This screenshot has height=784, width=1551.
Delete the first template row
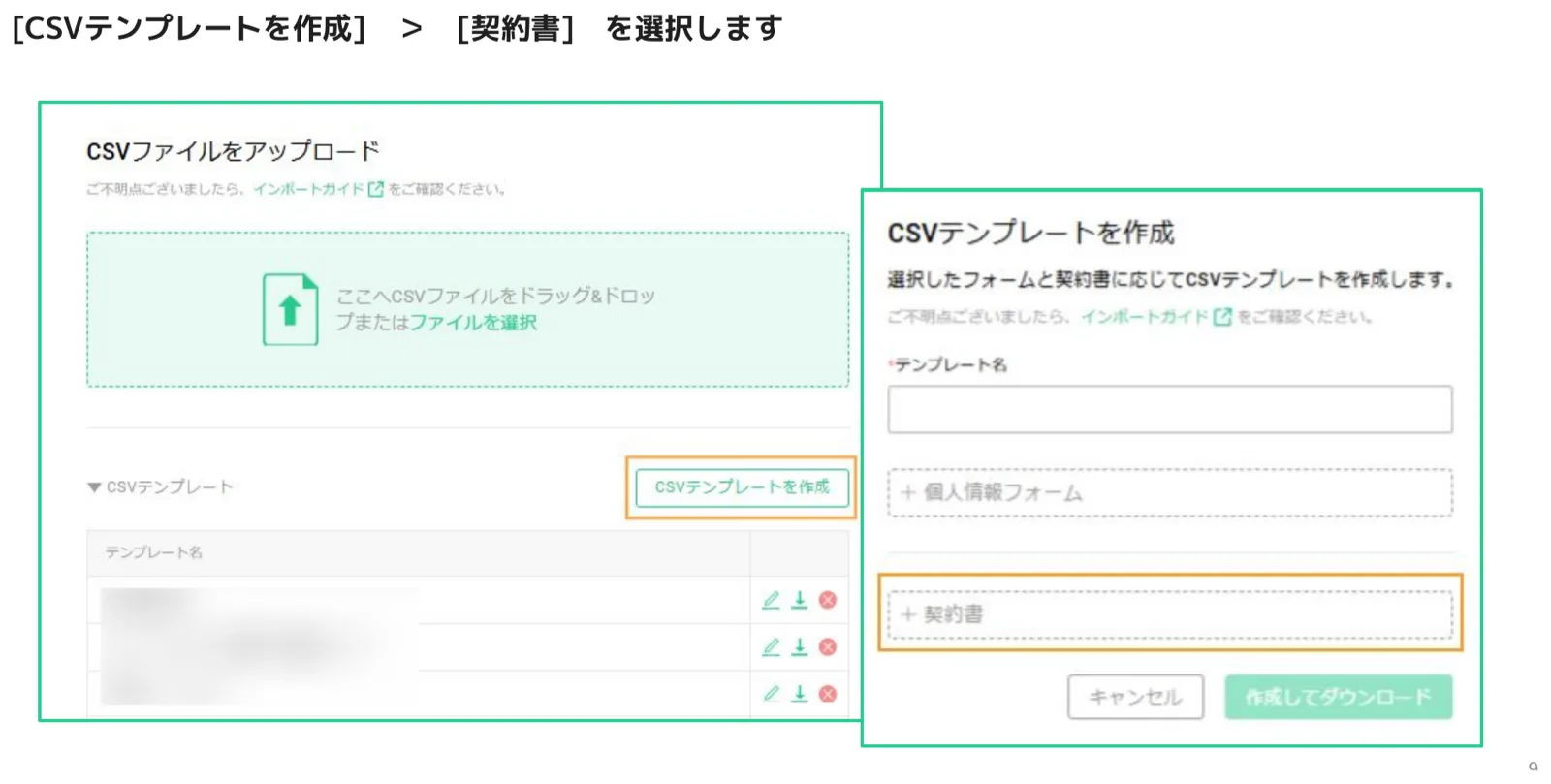pos(828,600)
